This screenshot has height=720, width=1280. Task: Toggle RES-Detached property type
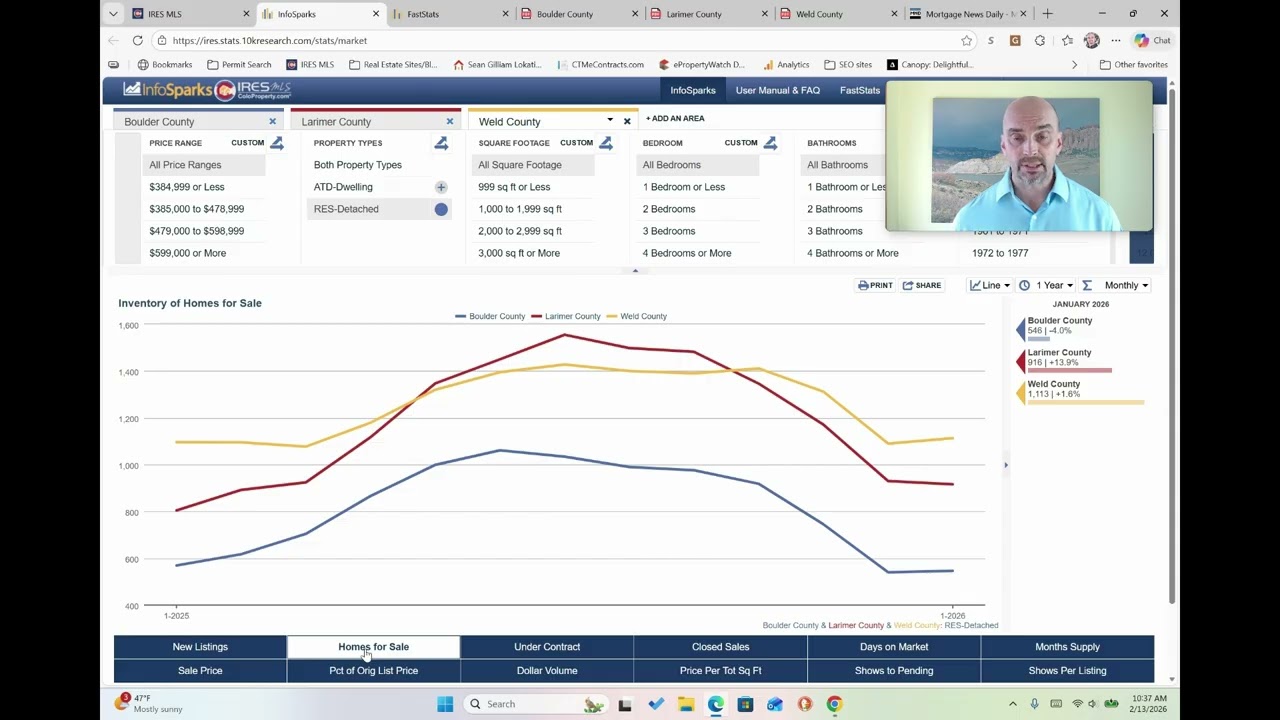(x=441, y=209)
